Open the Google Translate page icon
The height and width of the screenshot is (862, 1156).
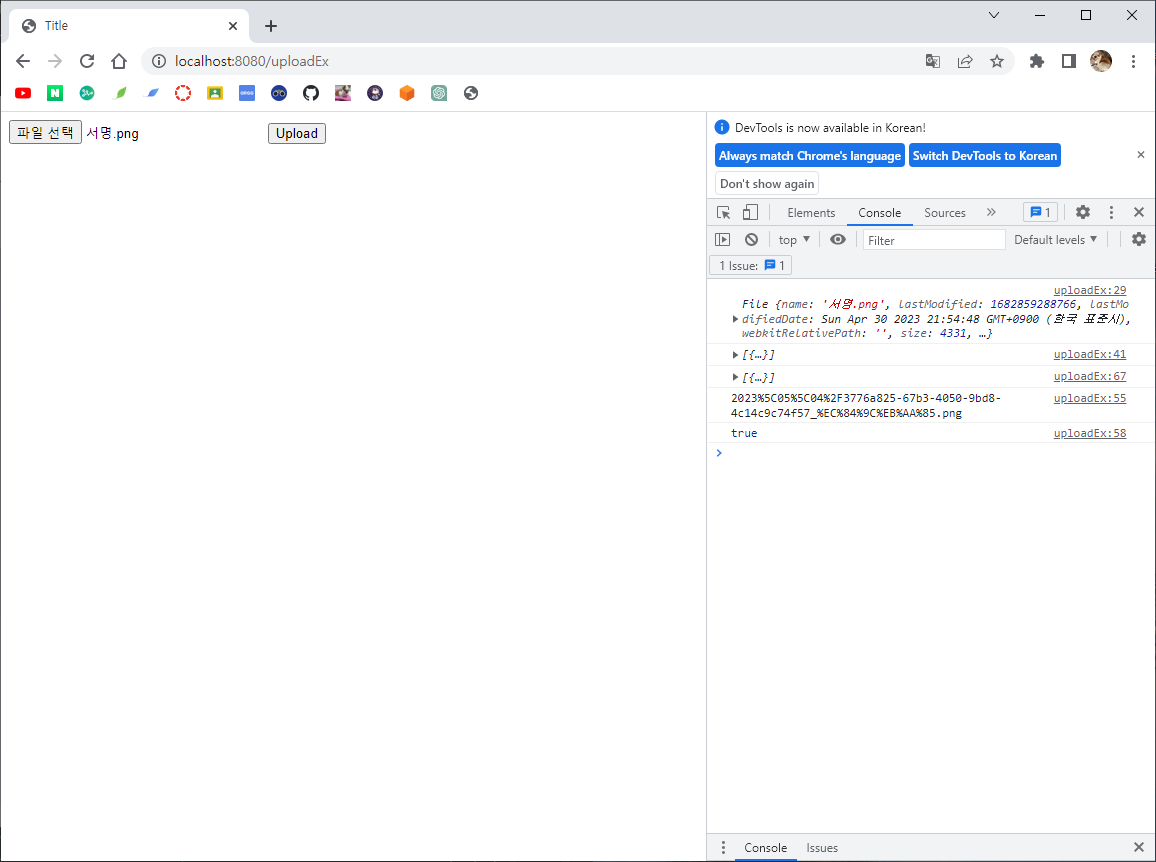[x=933, y=61]
